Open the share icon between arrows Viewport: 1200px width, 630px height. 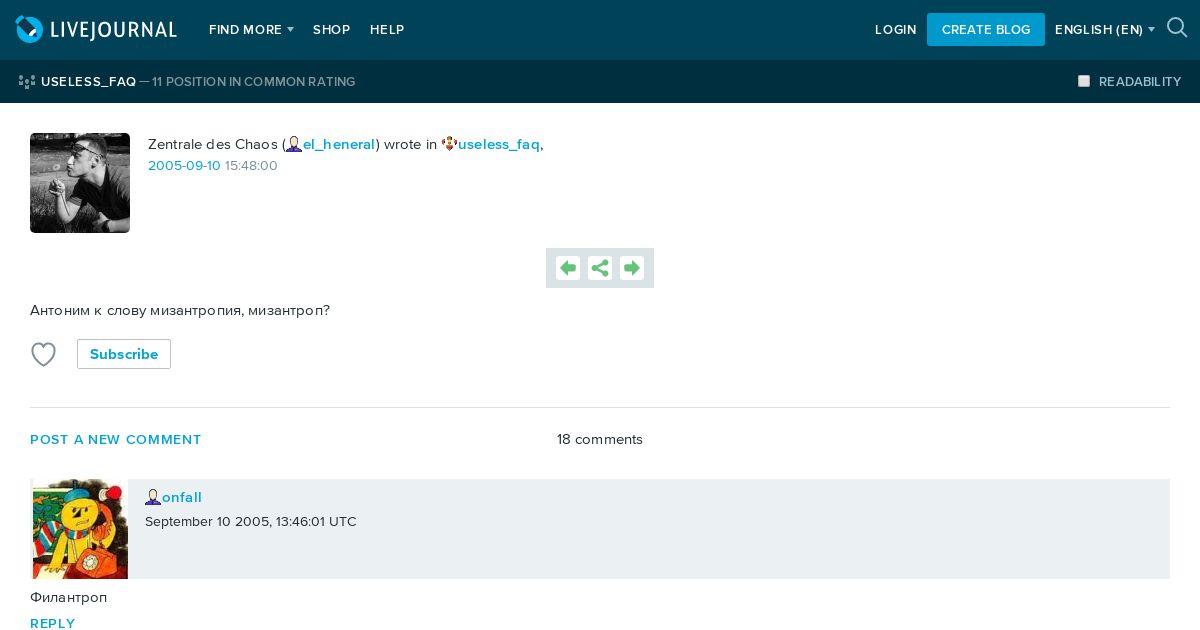[600, 268]
